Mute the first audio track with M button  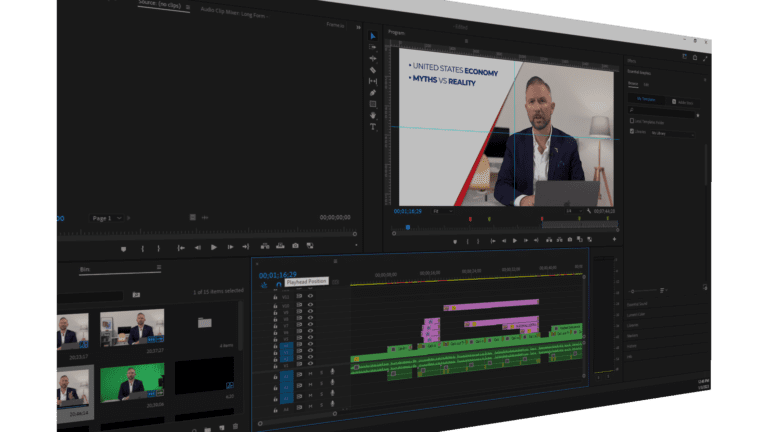[x=309, y=372]
